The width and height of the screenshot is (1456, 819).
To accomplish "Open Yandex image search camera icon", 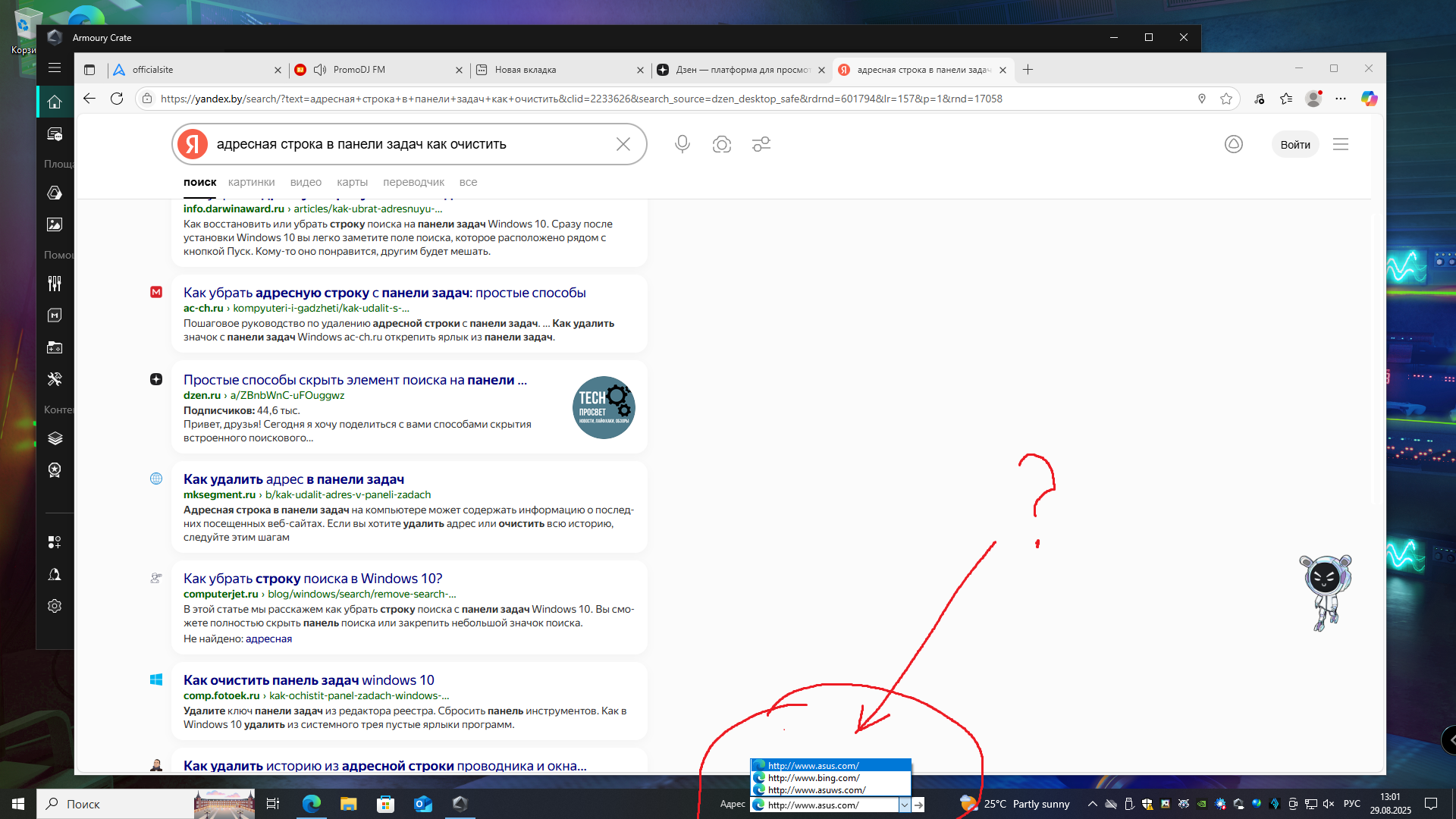I will click(x=721, y=144).
